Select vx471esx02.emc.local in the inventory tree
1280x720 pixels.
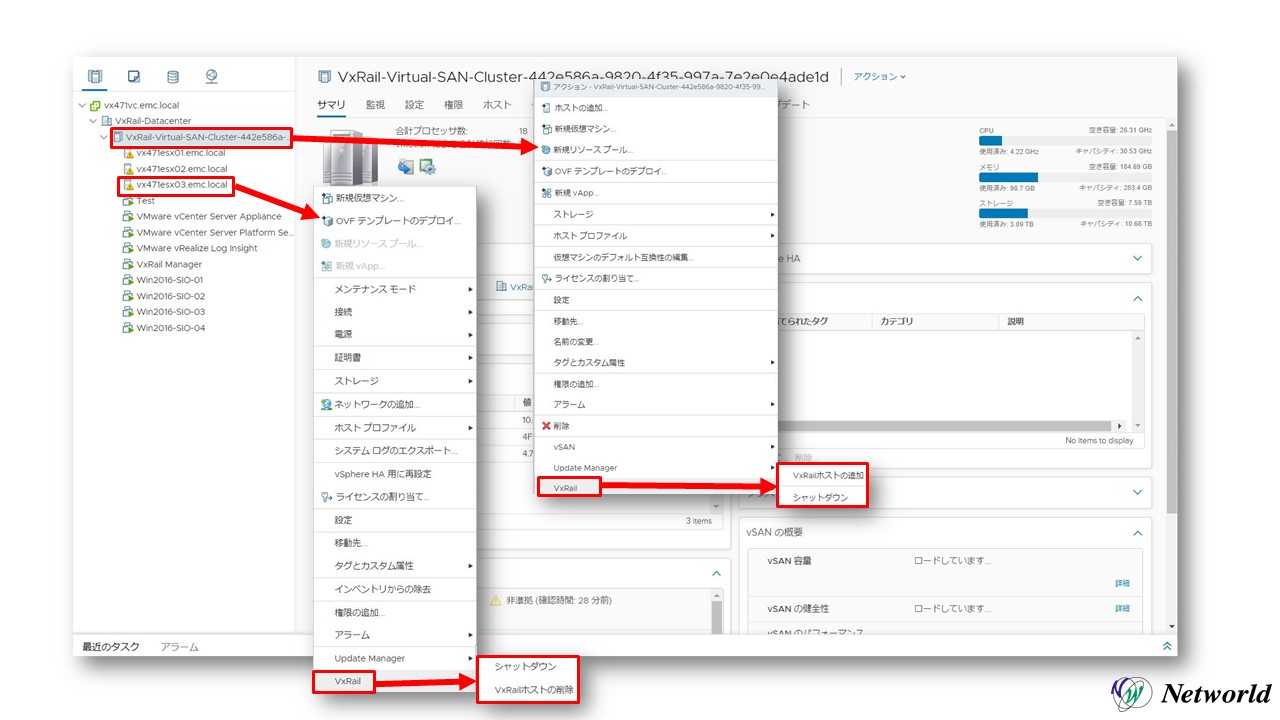181,169
